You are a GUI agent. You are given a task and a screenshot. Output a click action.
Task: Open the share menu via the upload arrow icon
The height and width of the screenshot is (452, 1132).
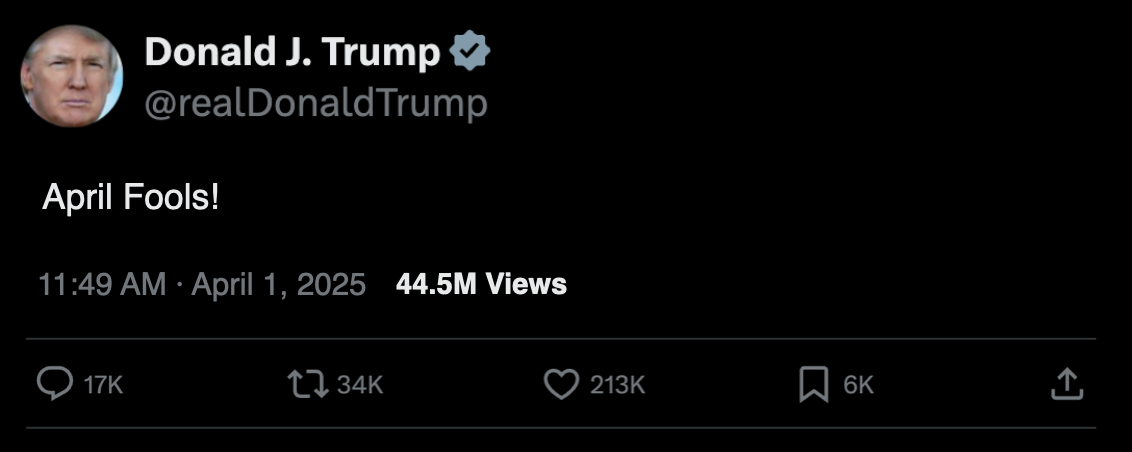pyautogui.click(x=1067, y=384)
